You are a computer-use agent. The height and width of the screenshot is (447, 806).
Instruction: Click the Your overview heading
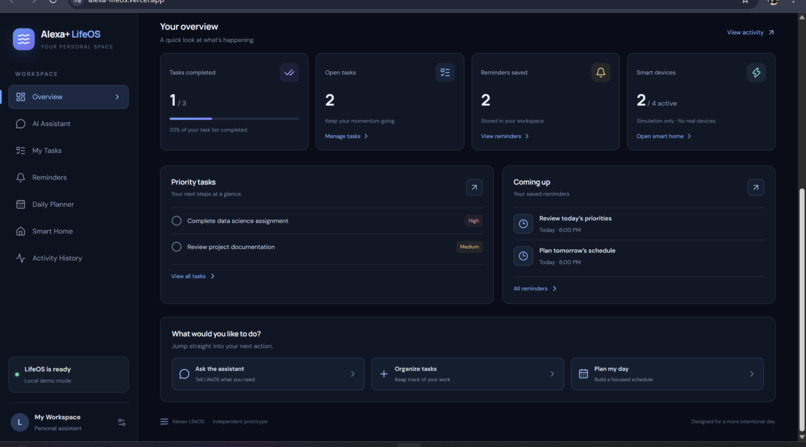click(189, 27)
